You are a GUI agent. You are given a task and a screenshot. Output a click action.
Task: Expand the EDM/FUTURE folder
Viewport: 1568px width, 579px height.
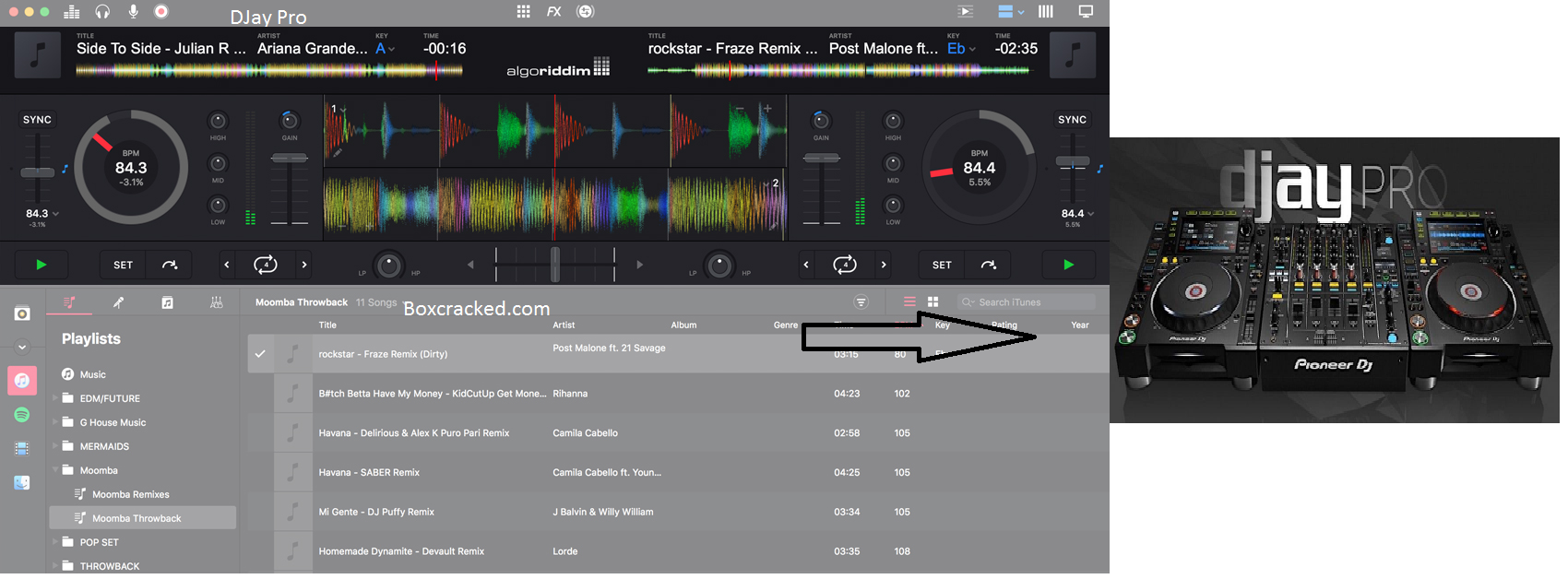tap(55, 398)
